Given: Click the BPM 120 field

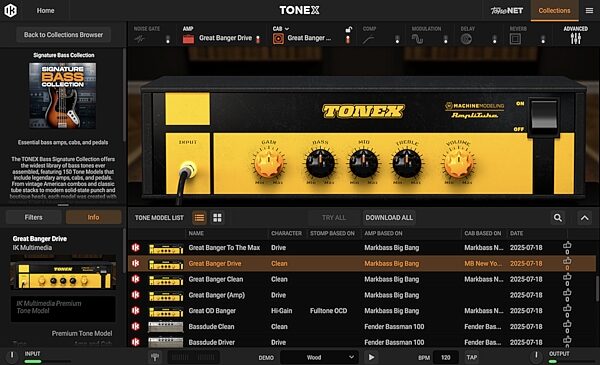Looking at the screenshot, I should pos(446,357).
